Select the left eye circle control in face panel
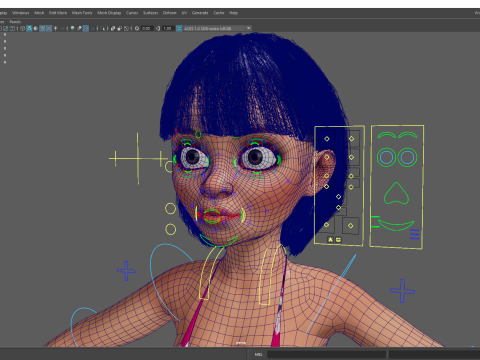 click(386, 157)
